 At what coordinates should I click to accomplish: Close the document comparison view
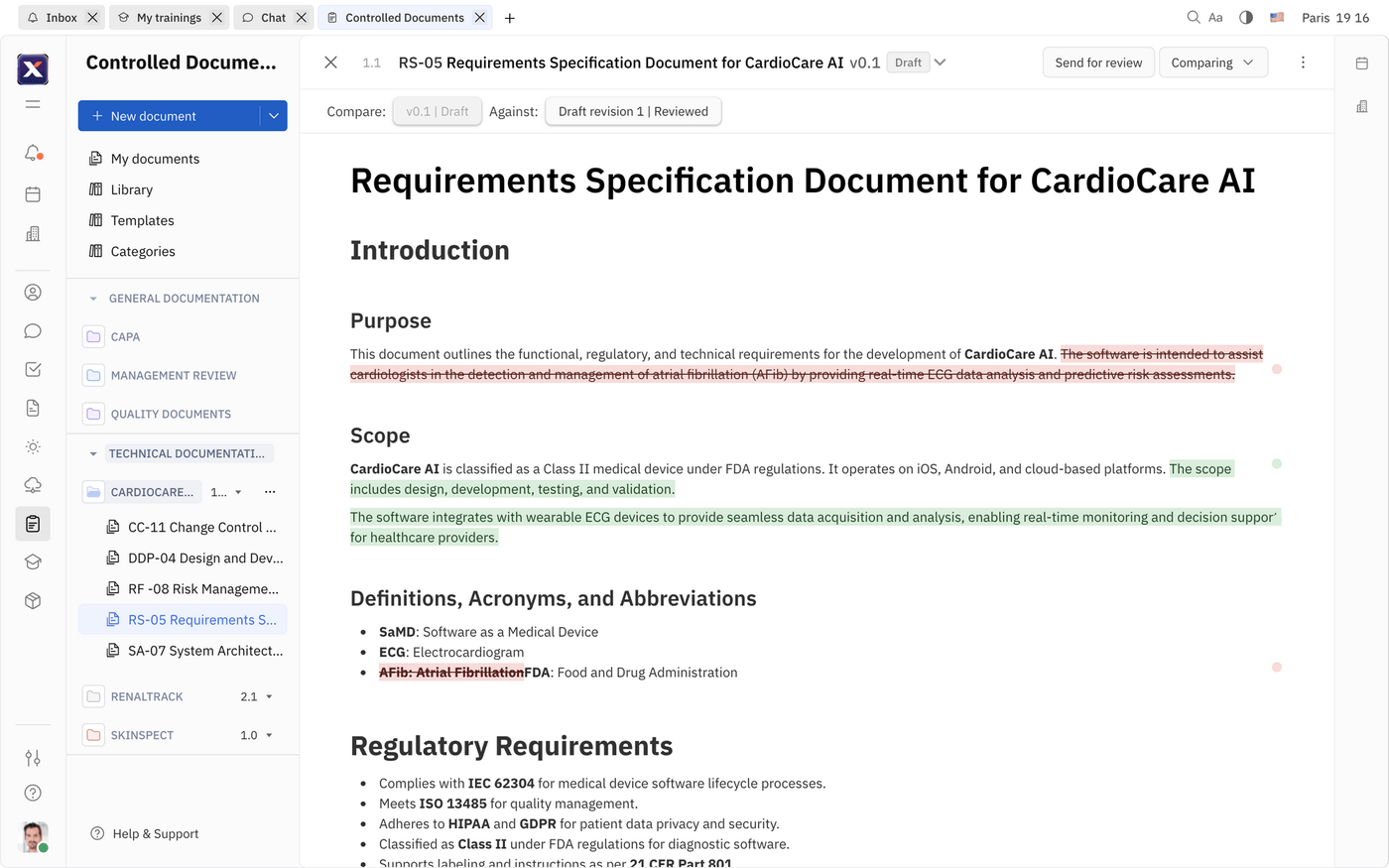[331, 62]
